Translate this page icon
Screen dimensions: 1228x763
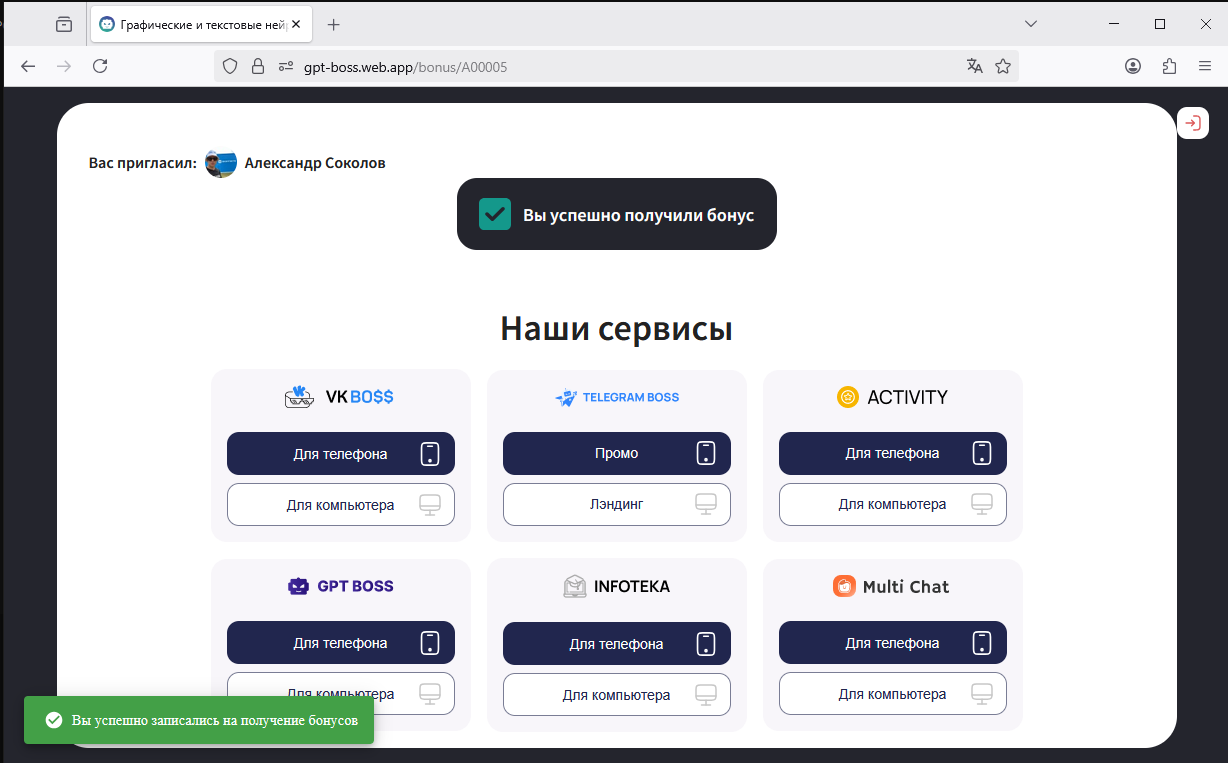coord(975,66)
